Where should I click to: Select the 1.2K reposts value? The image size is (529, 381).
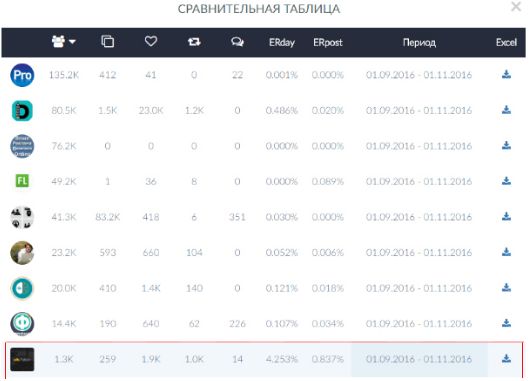coord(194,110)
